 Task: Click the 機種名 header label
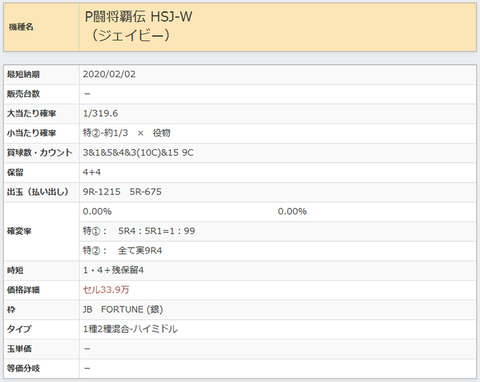click(21, 27)
